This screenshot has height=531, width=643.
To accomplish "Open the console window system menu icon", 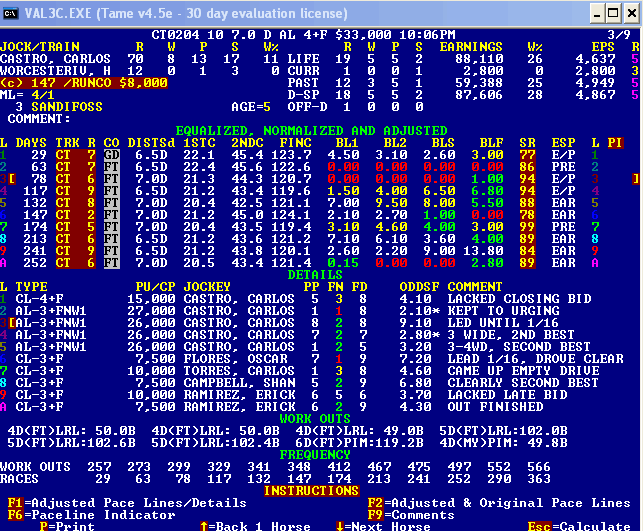I will coord(10,14).
